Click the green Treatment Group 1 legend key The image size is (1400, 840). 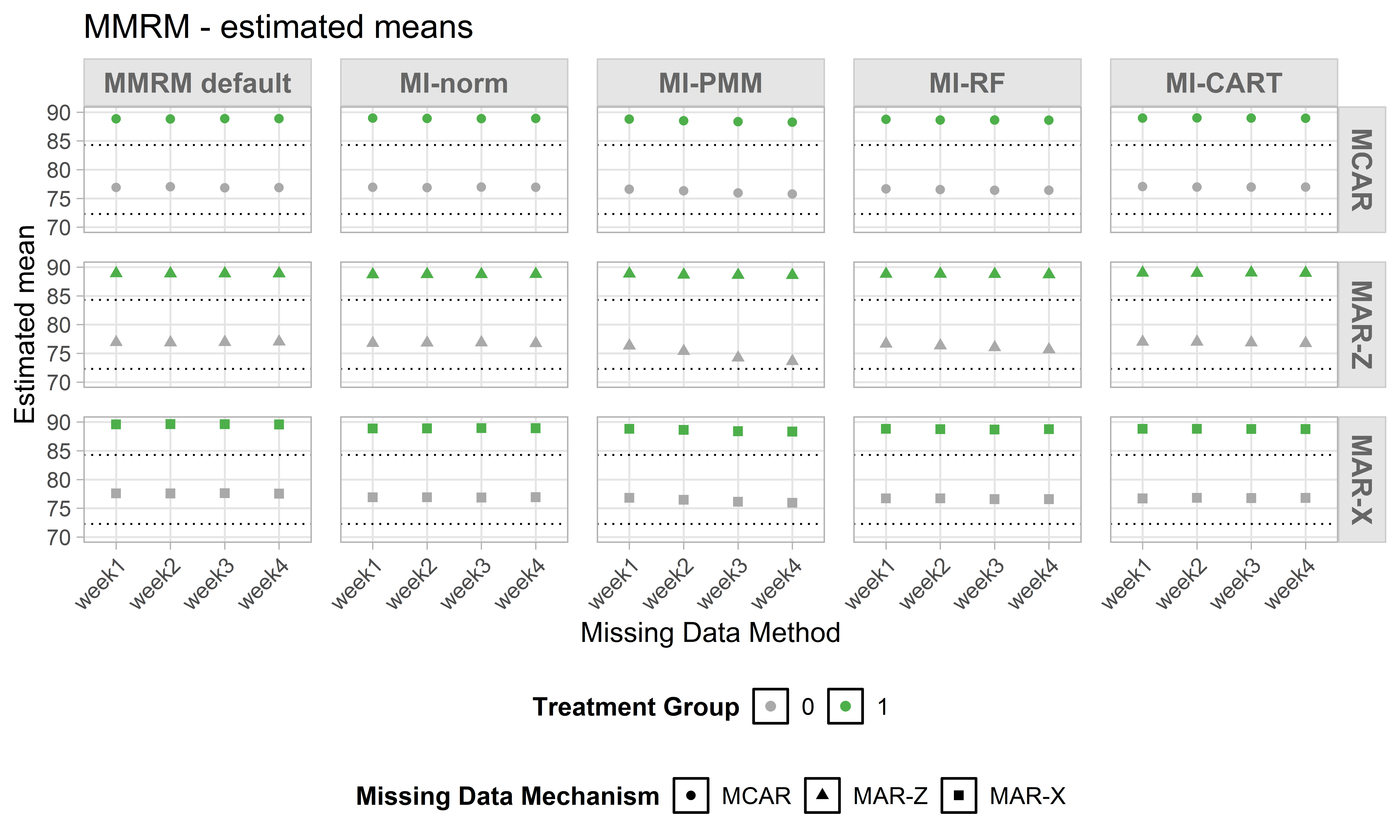[845, 706]
